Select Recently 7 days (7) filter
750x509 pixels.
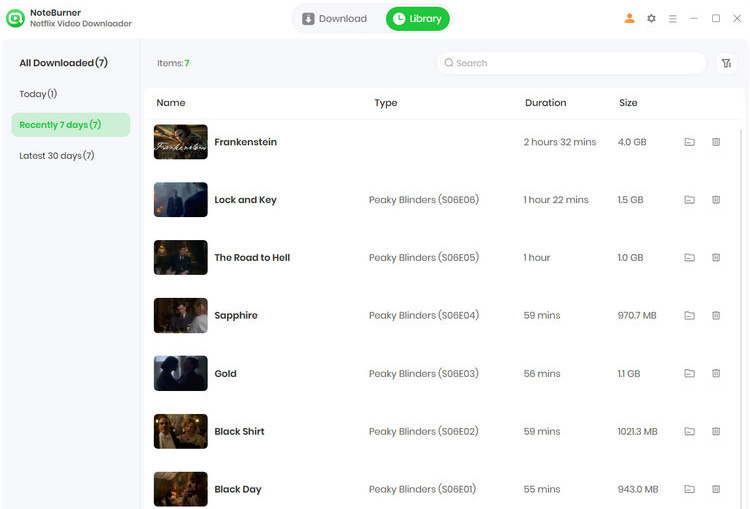pyautogui.click(x=71, y=125)
